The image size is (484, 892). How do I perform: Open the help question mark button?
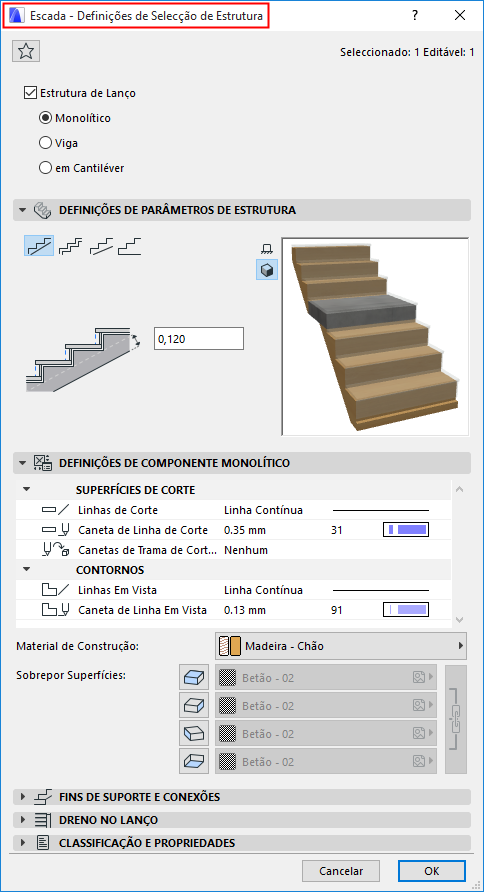click(x=416, y=15)
